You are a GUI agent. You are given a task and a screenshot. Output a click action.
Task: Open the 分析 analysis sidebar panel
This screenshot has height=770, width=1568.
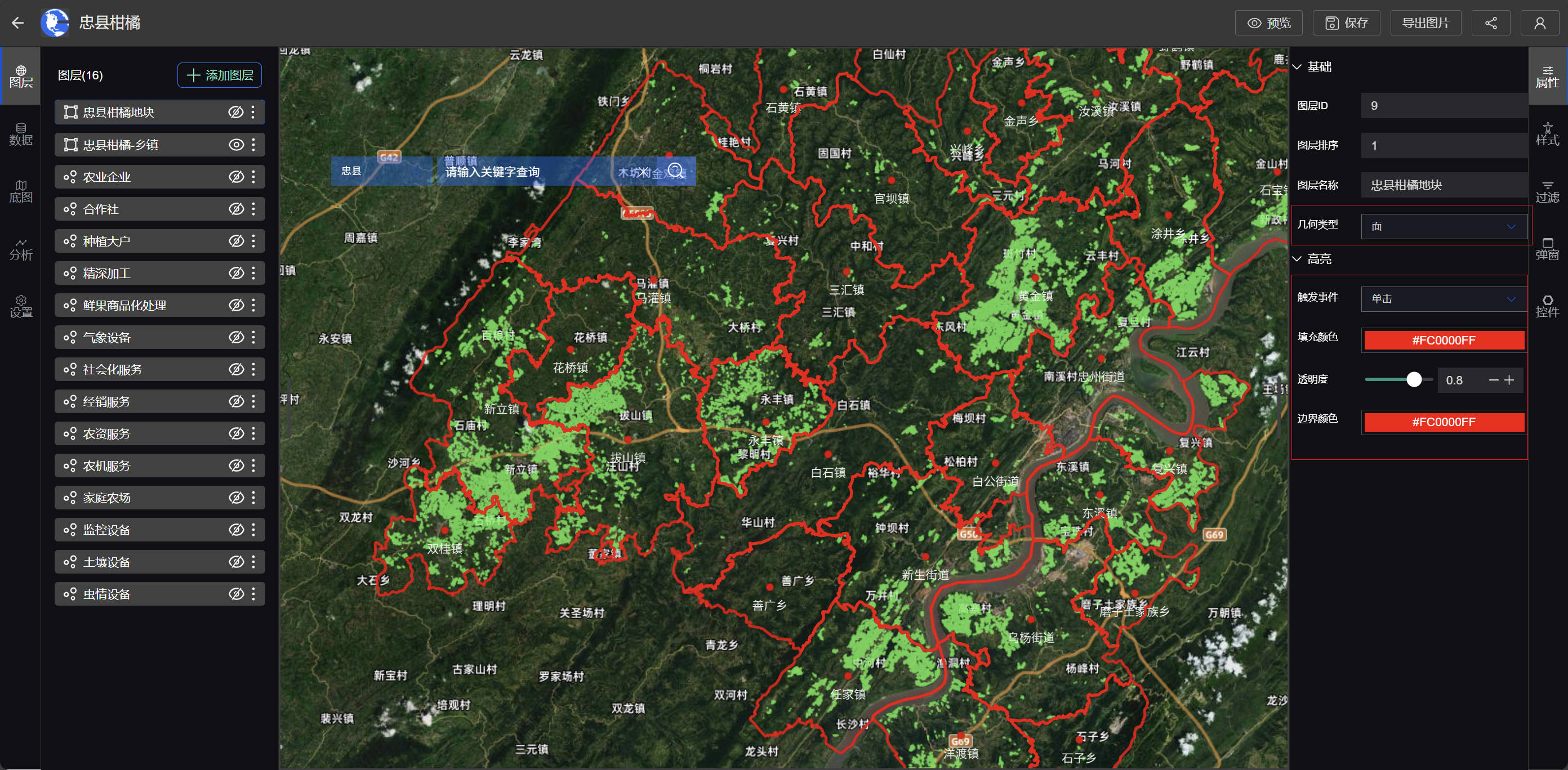(21, 249)
